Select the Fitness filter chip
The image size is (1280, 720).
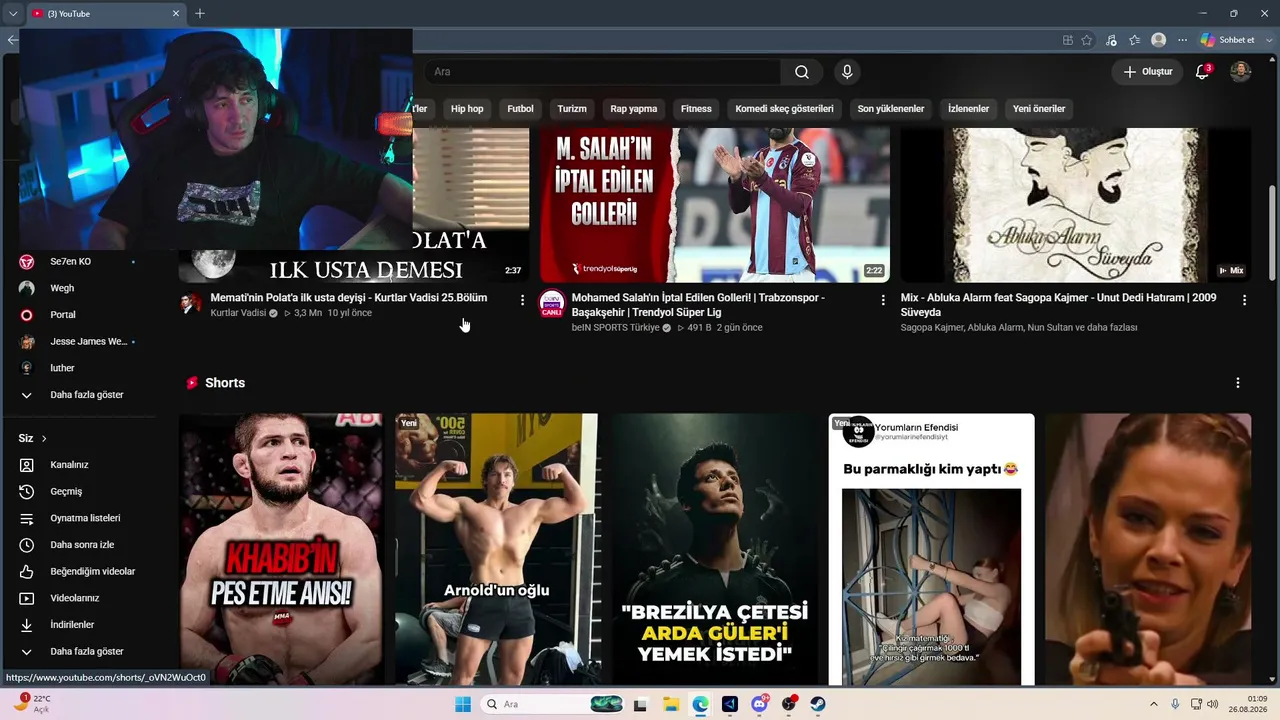(696, 109)
